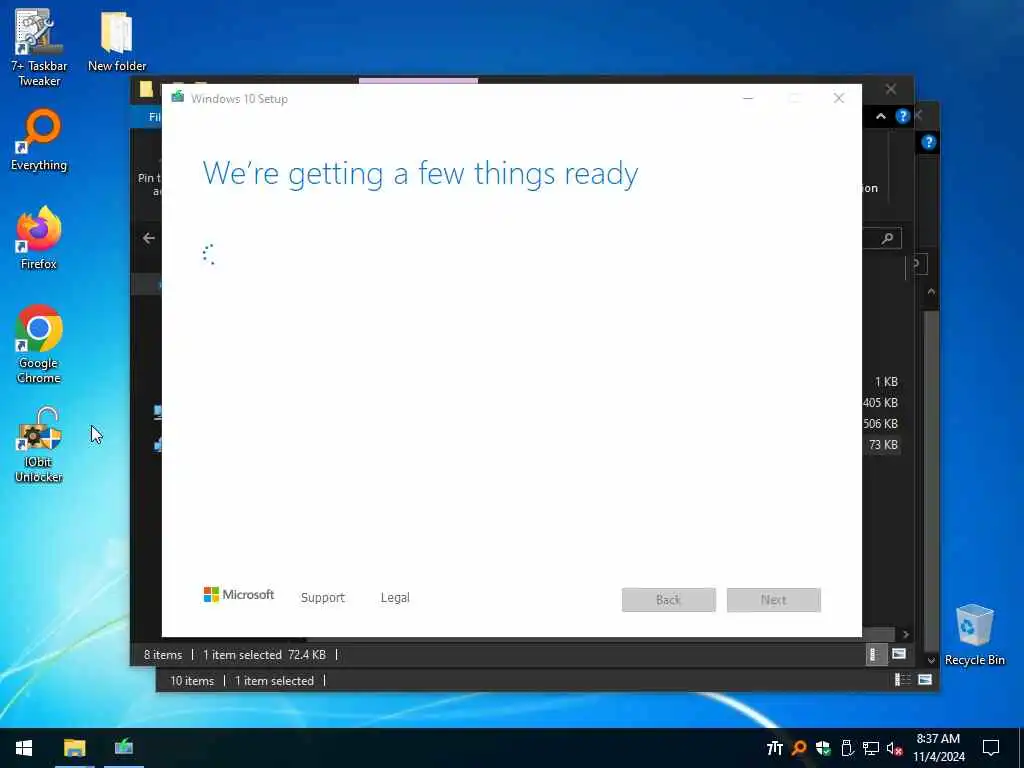
Task: Open the Everything search tray icon
Action: click(799, 748)
